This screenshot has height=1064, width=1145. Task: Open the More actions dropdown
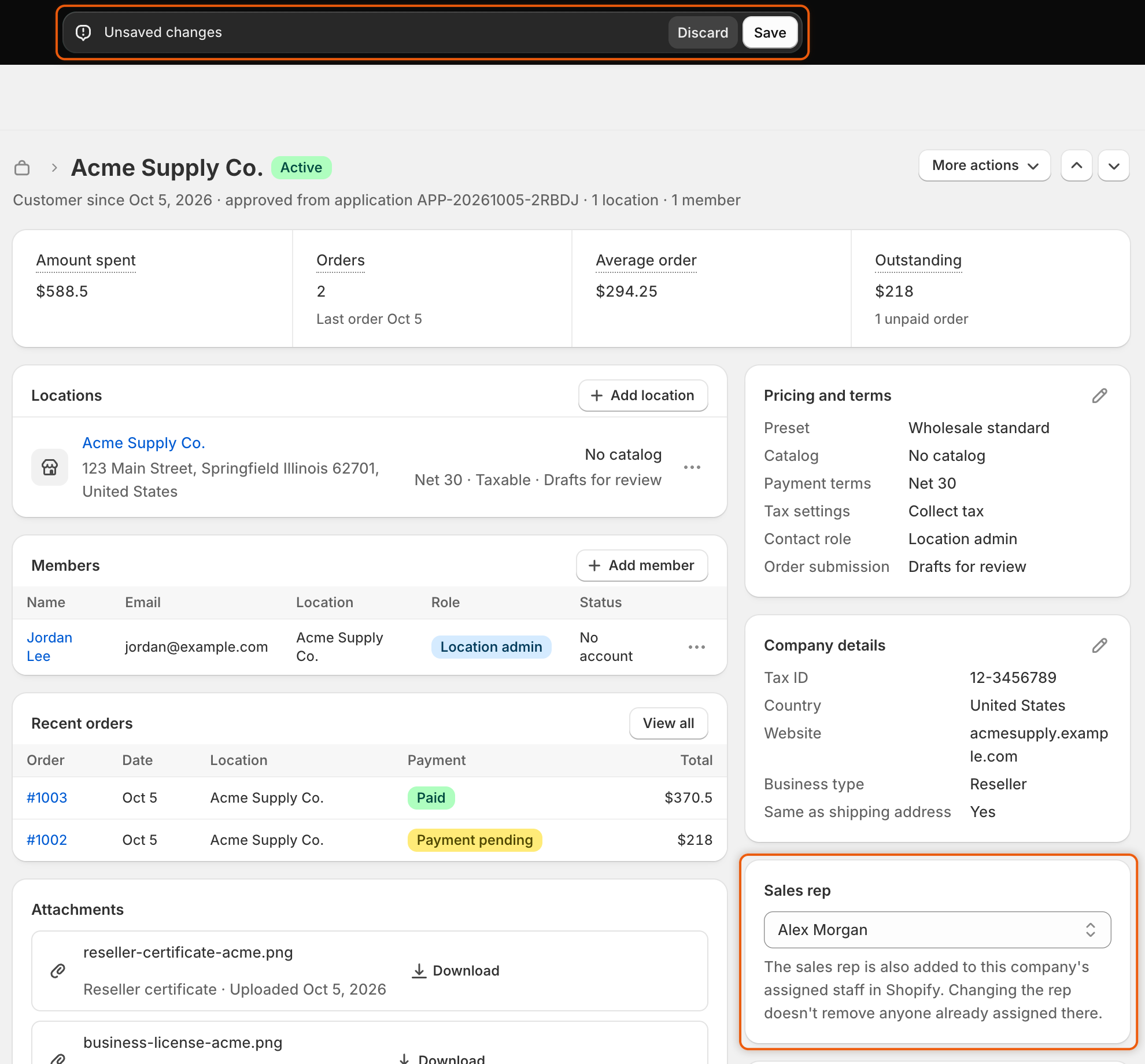coord(985,166)
